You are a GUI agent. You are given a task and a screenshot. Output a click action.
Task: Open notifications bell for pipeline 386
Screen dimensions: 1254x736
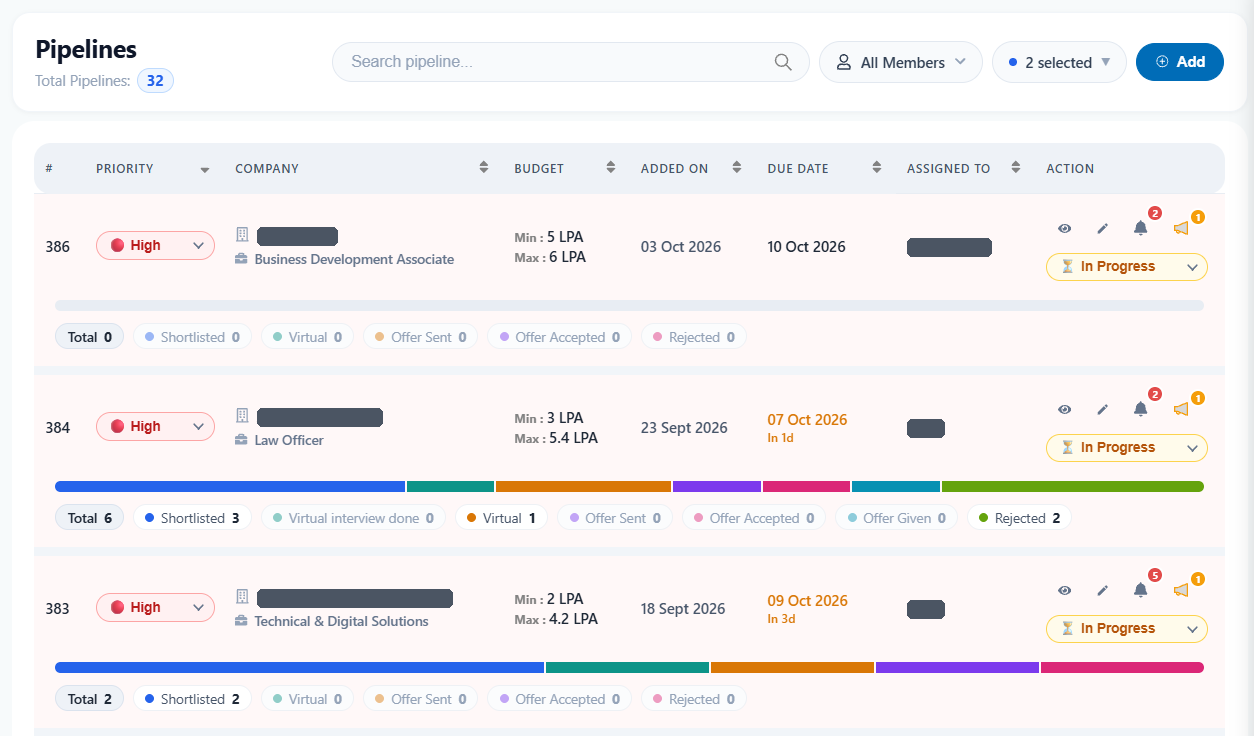tap(1140, 228)
